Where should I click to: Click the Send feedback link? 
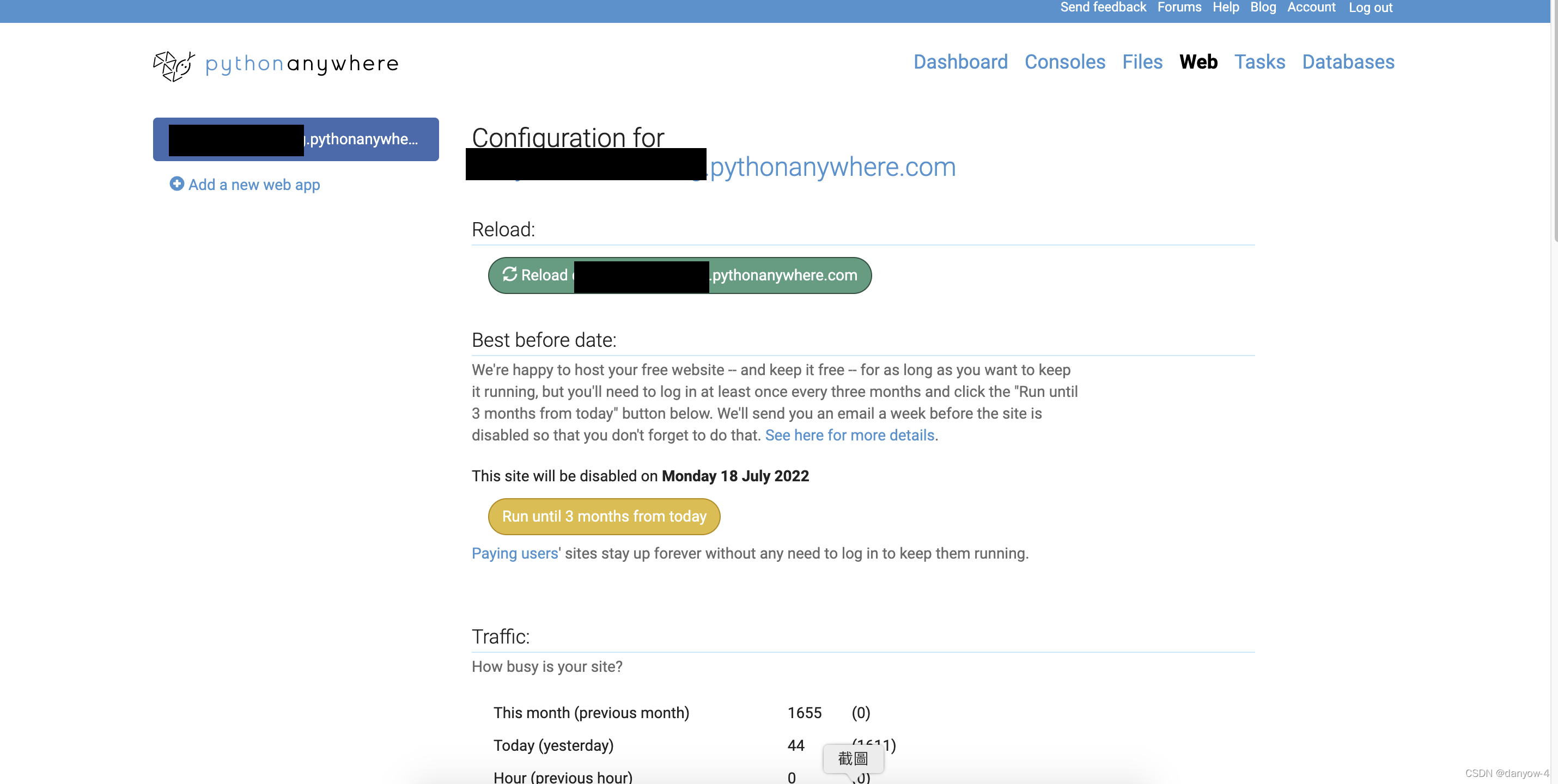1103,7
